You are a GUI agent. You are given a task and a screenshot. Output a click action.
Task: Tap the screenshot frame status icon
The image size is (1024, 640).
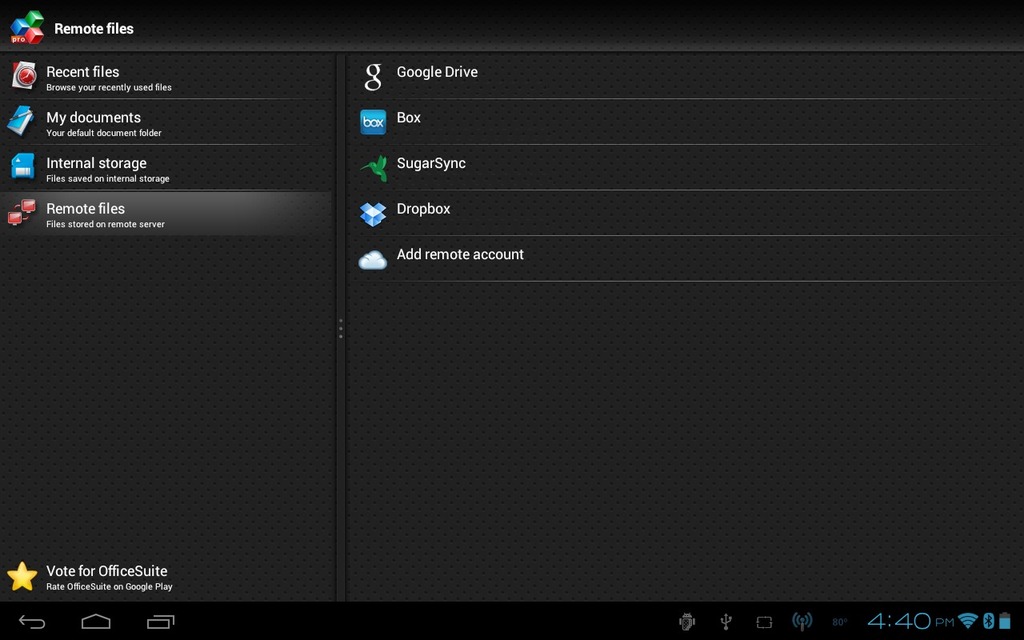pos(764,622)
